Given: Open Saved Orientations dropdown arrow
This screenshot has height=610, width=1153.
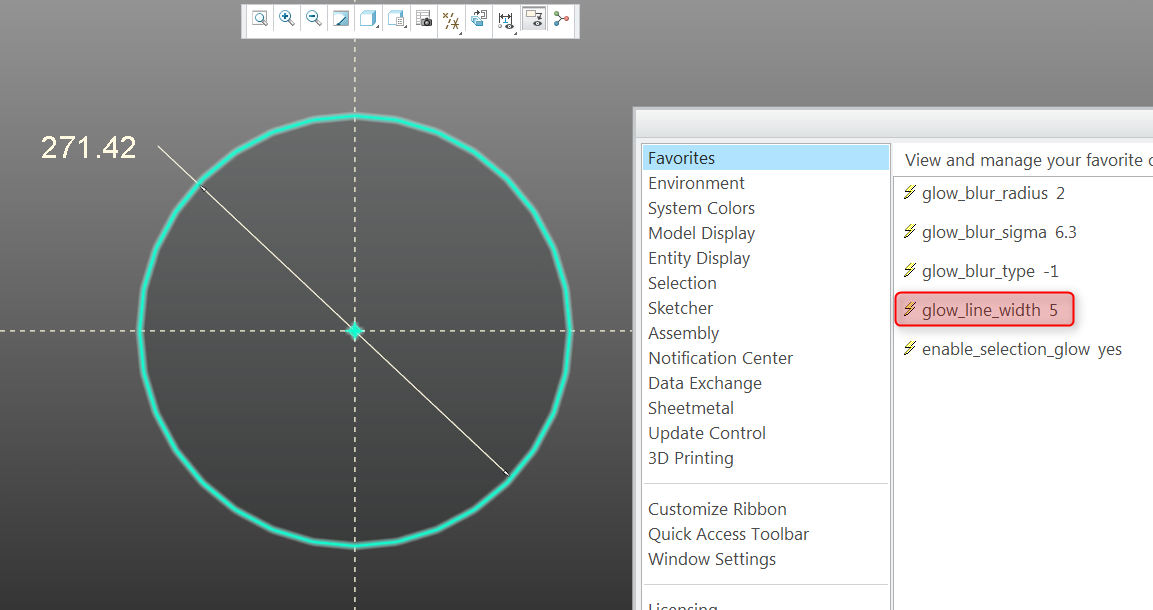Looking at the screenshot, I should pos(405,26).
